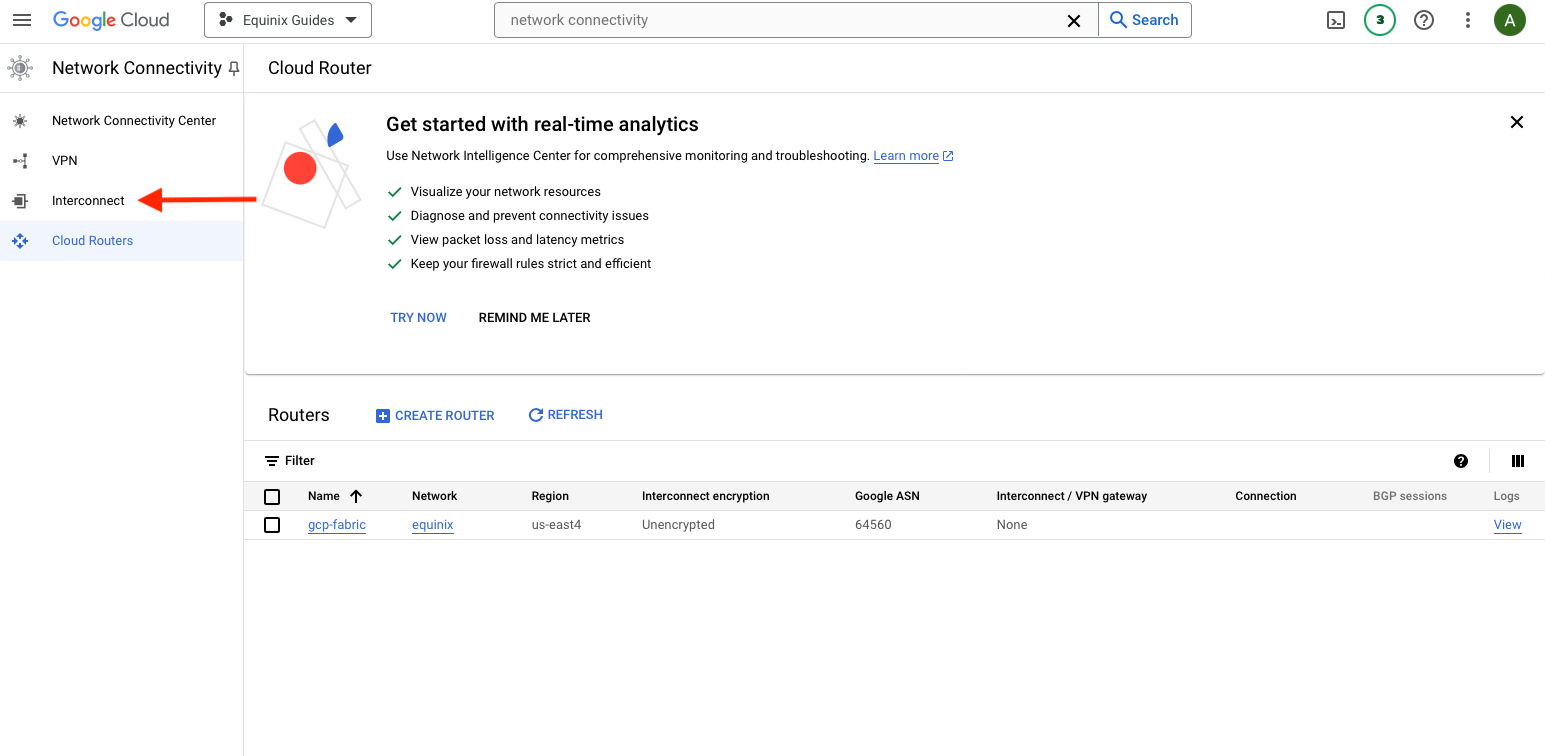
Task: Open the gcp-fabric router link
Action: (337, 525)
